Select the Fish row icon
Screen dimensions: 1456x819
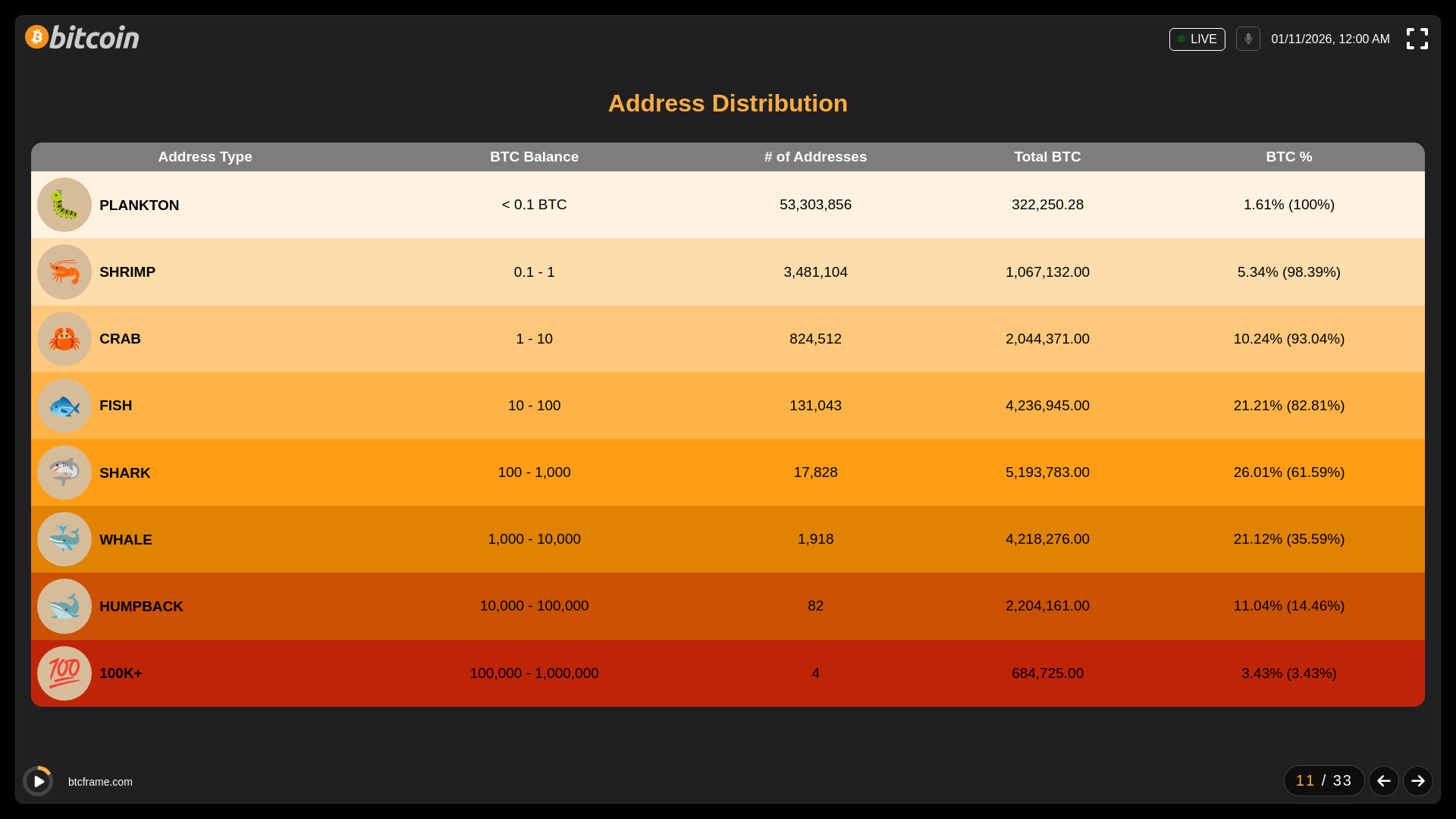(64, 406)
